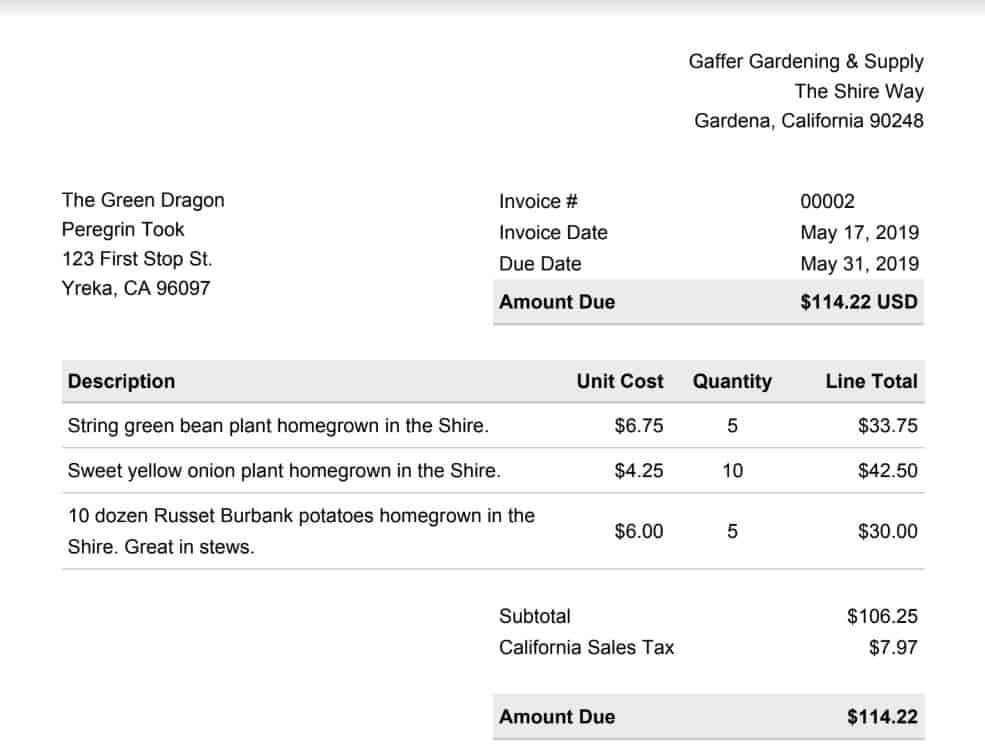
Task: Click the $6.75 unit cost value
Action: (x=639, y=425)
